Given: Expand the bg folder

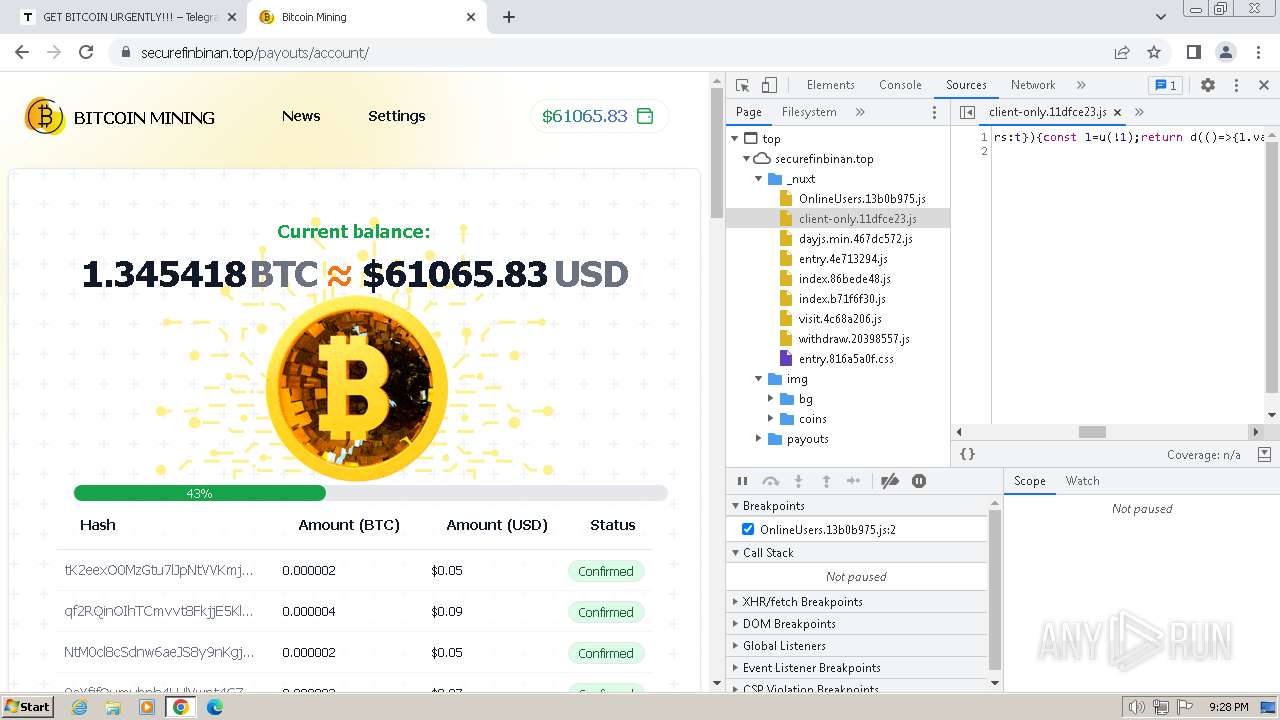Looking at the screenshot, I should click(x=771, y=399).
